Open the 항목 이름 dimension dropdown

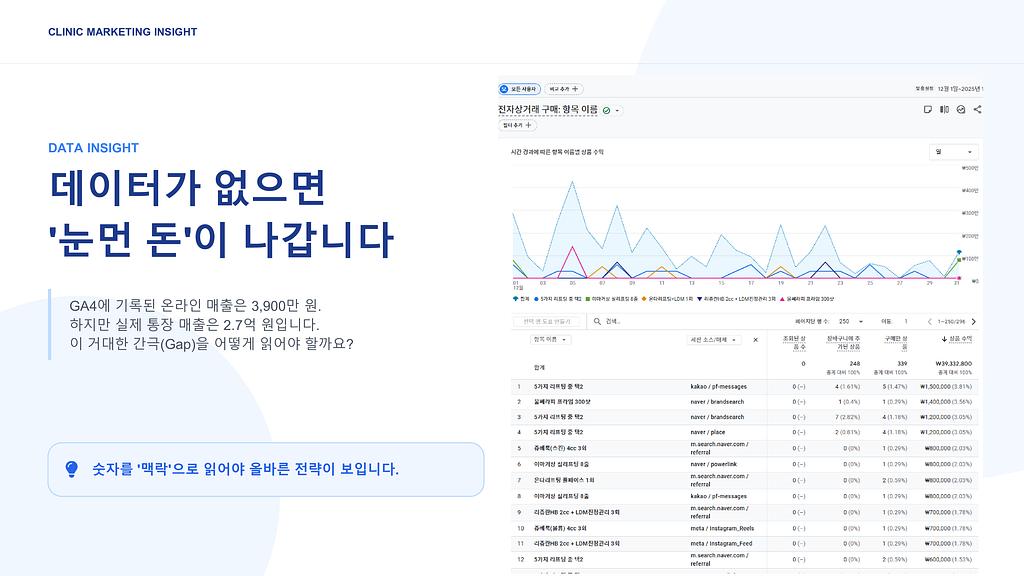coord(551,340)
